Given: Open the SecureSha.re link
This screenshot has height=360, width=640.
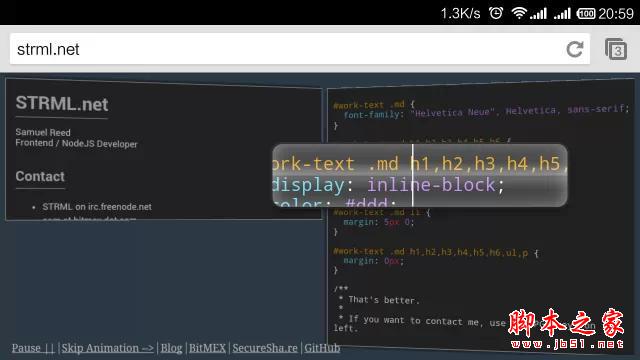Looking at the screenshot, I should coord(265,348).
